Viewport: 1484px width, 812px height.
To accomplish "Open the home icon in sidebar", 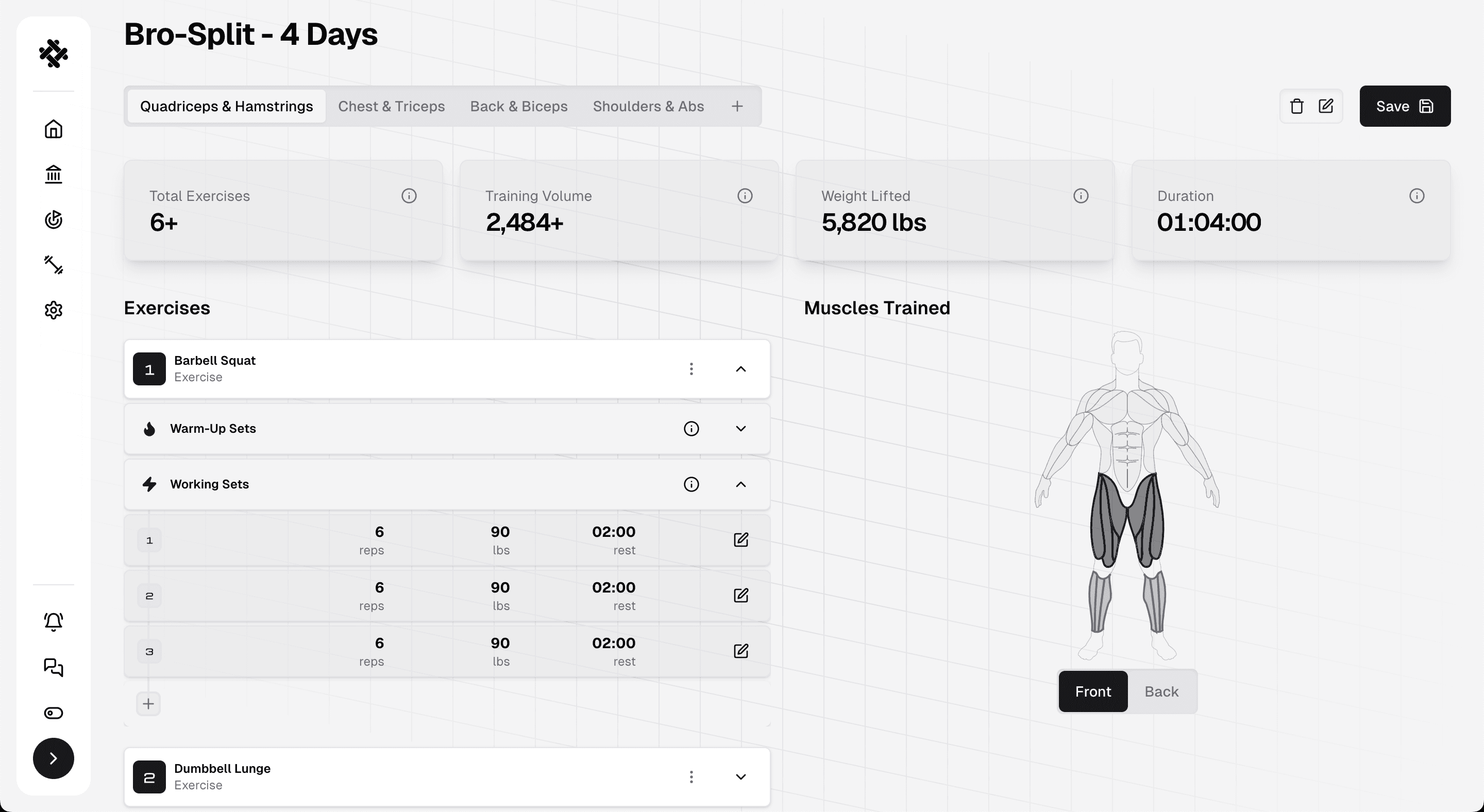I will click(53, 129).
